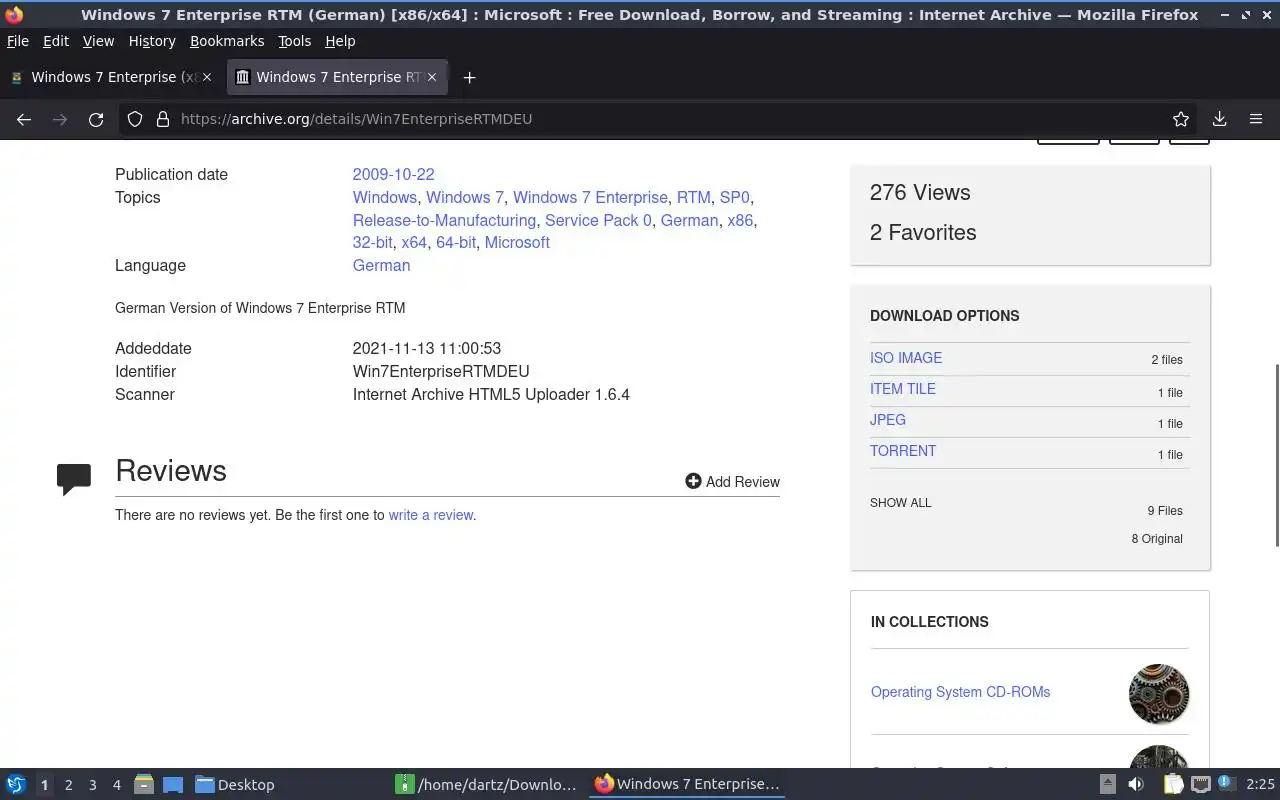
Task: Open the German language link
Action: point(381,265)
